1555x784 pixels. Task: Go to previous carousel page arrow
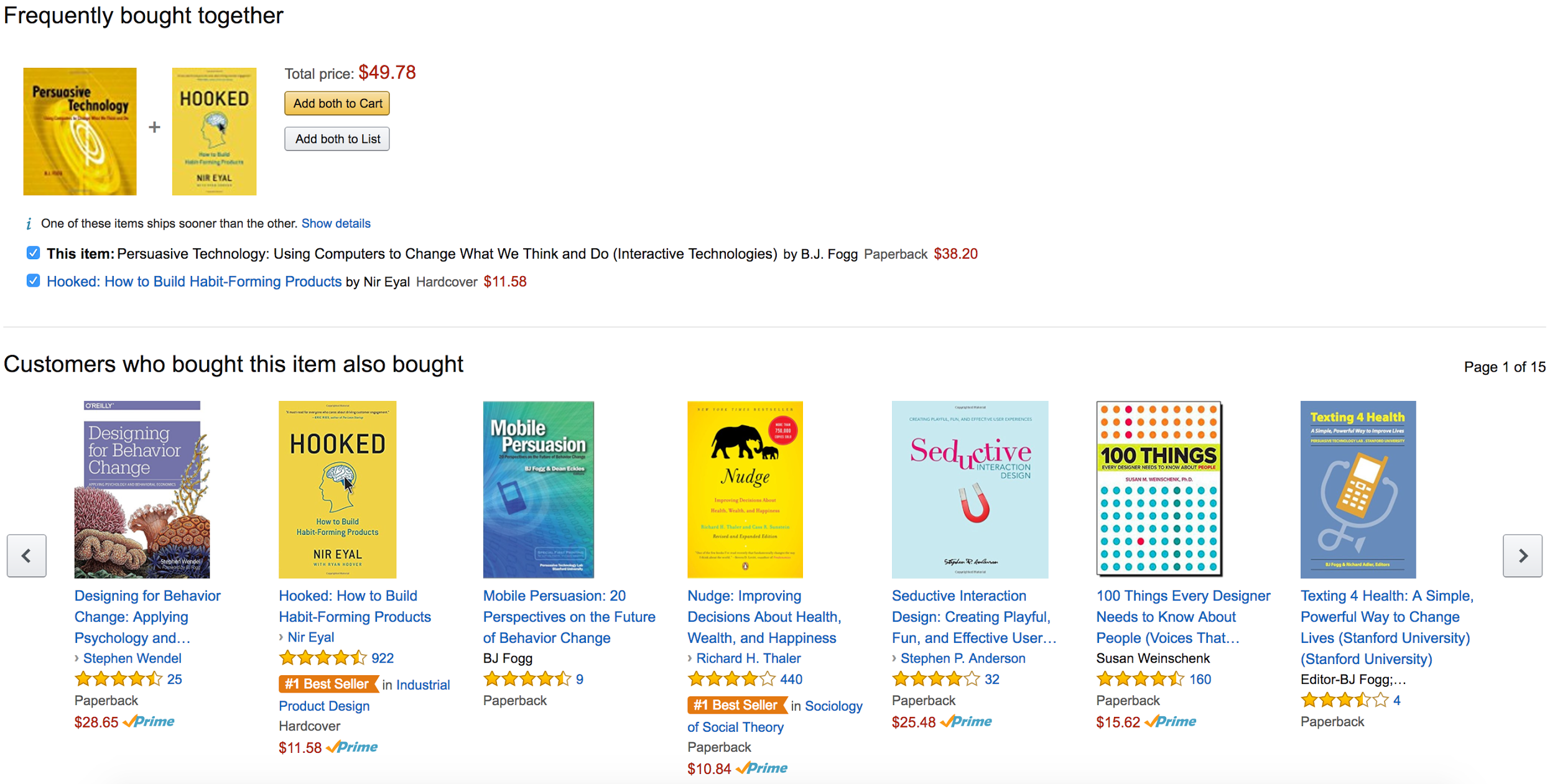27,555
